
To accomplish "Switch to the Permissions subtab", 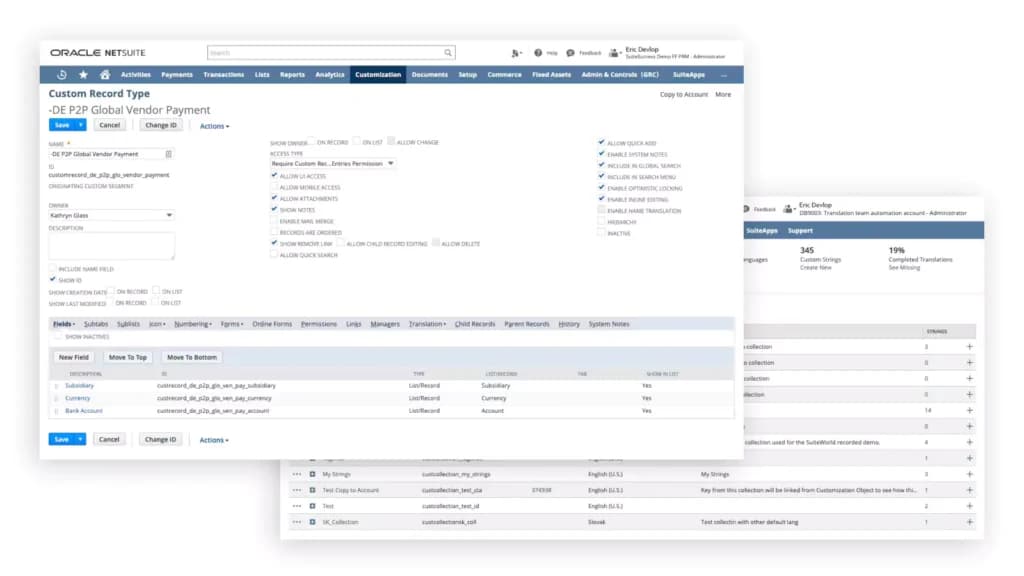I will (x=319, y=324).
